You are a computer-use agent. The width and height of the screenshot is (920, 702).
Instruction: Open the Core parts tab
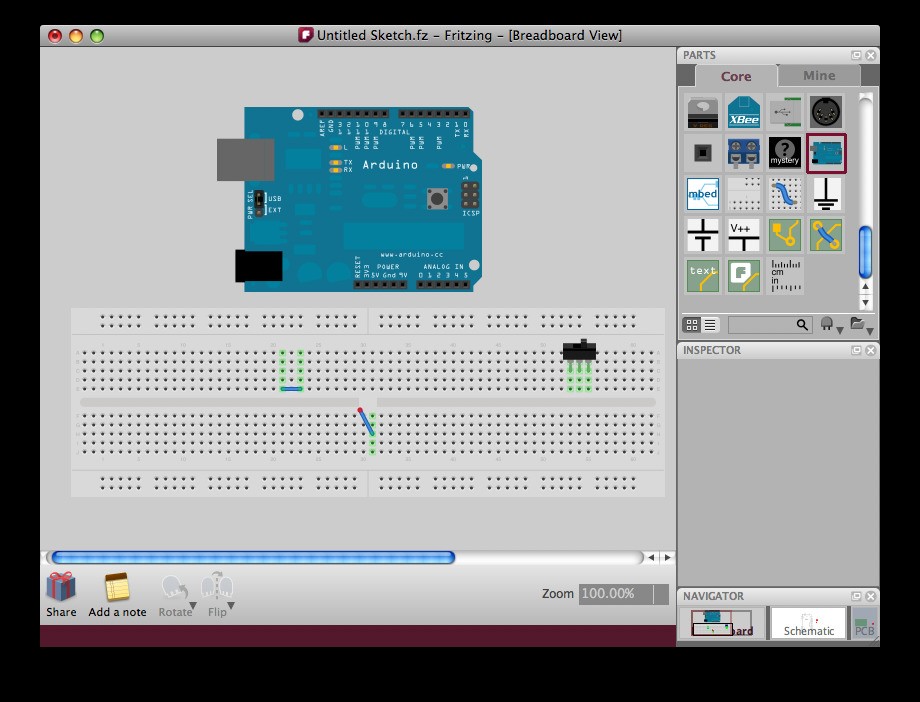736,76
